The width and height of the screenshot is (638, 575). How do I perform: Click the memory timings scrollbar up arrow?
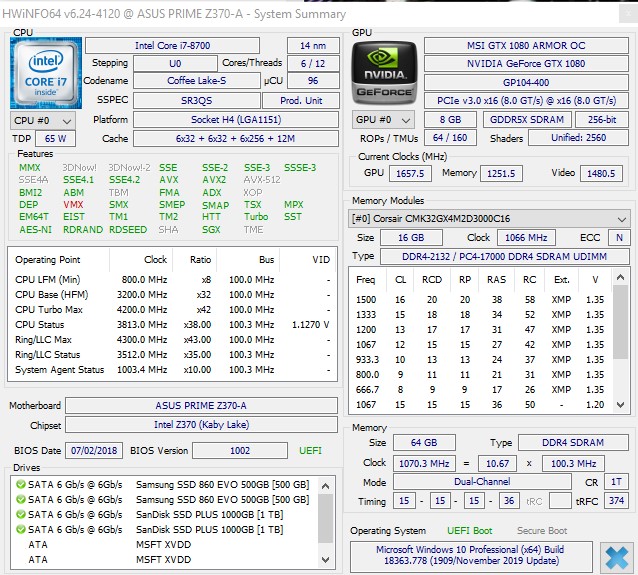[x=620, y=278]
